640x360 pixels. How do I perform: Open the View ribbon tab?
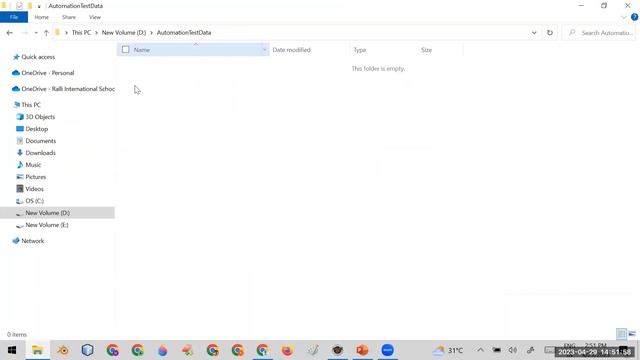click(95, 17)
